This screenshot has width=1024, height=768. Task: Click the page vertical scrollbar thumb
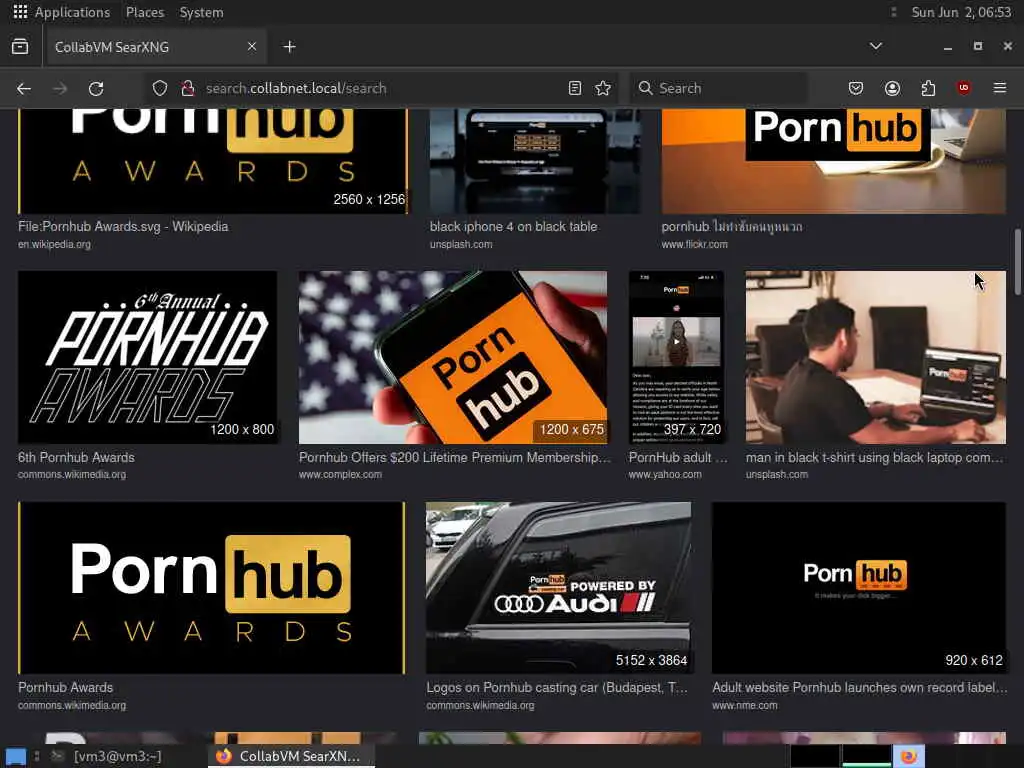click(x=1017, y=262)
